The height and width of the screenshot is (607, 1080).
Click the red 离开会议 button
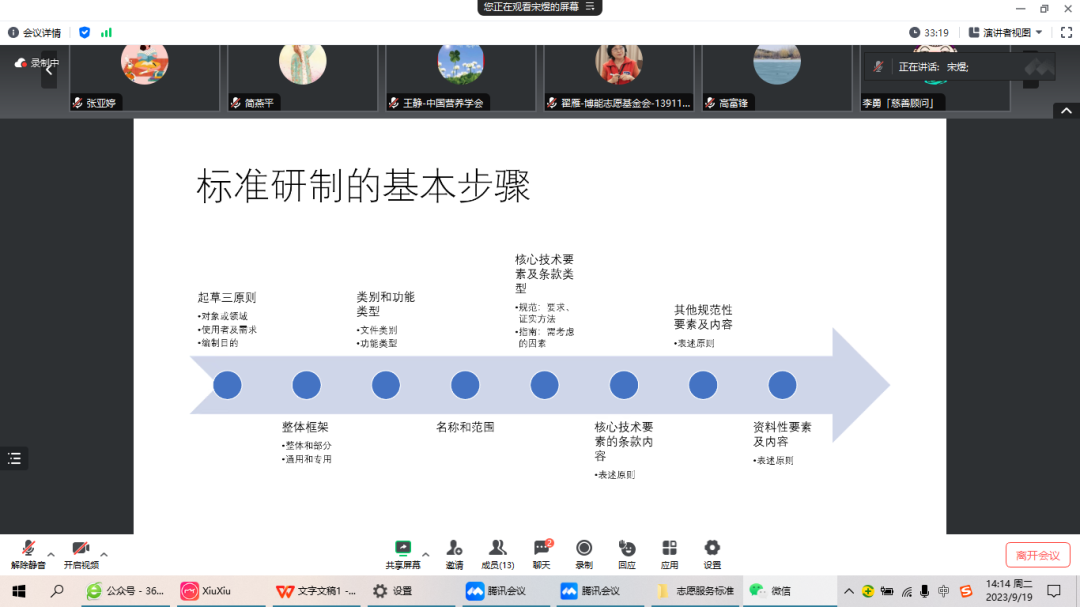(x=1038, y=555)
